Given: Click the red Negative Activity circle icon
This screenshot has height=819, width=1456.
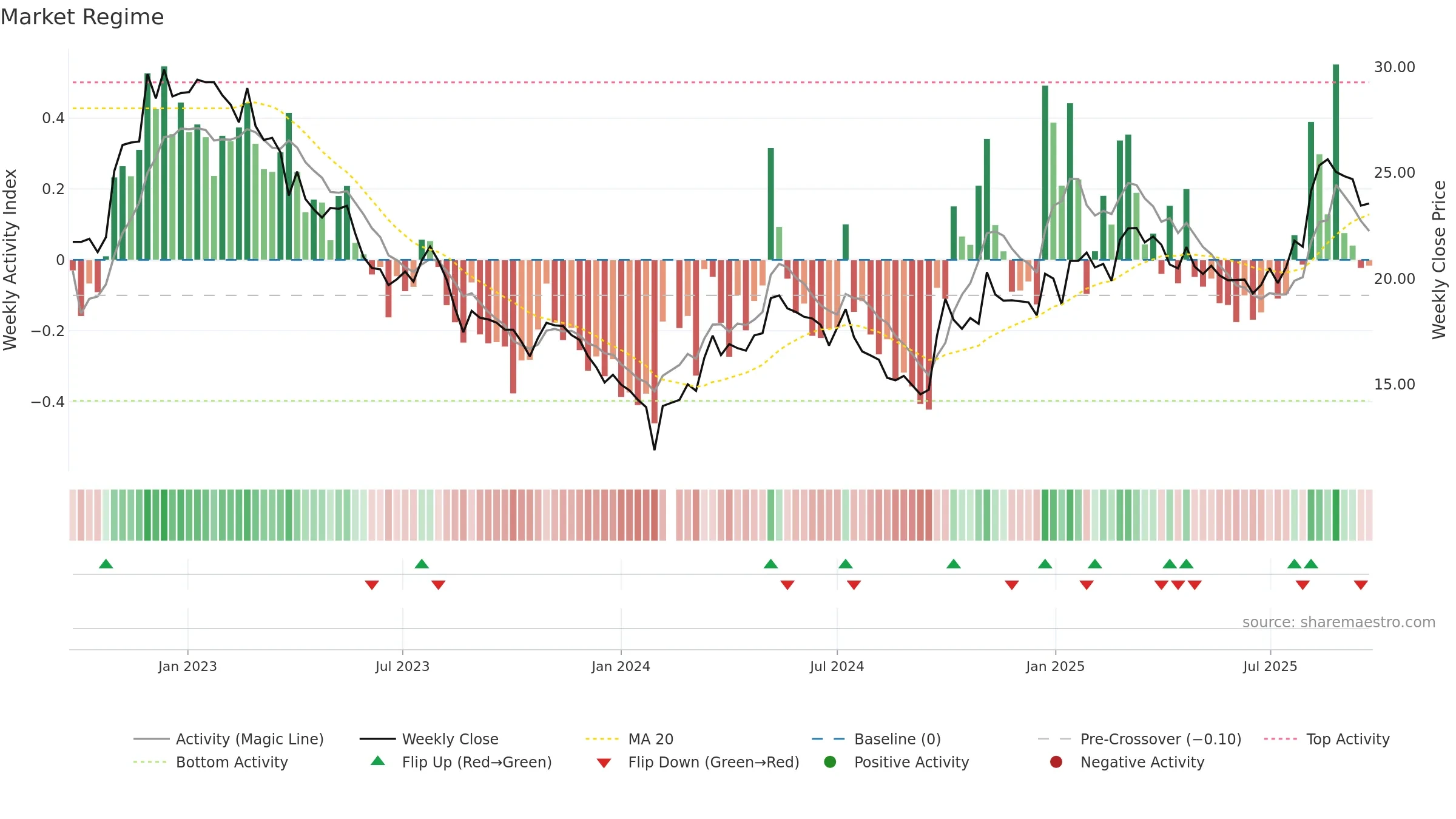Looking at the screenshot, I should [1056, 762].
